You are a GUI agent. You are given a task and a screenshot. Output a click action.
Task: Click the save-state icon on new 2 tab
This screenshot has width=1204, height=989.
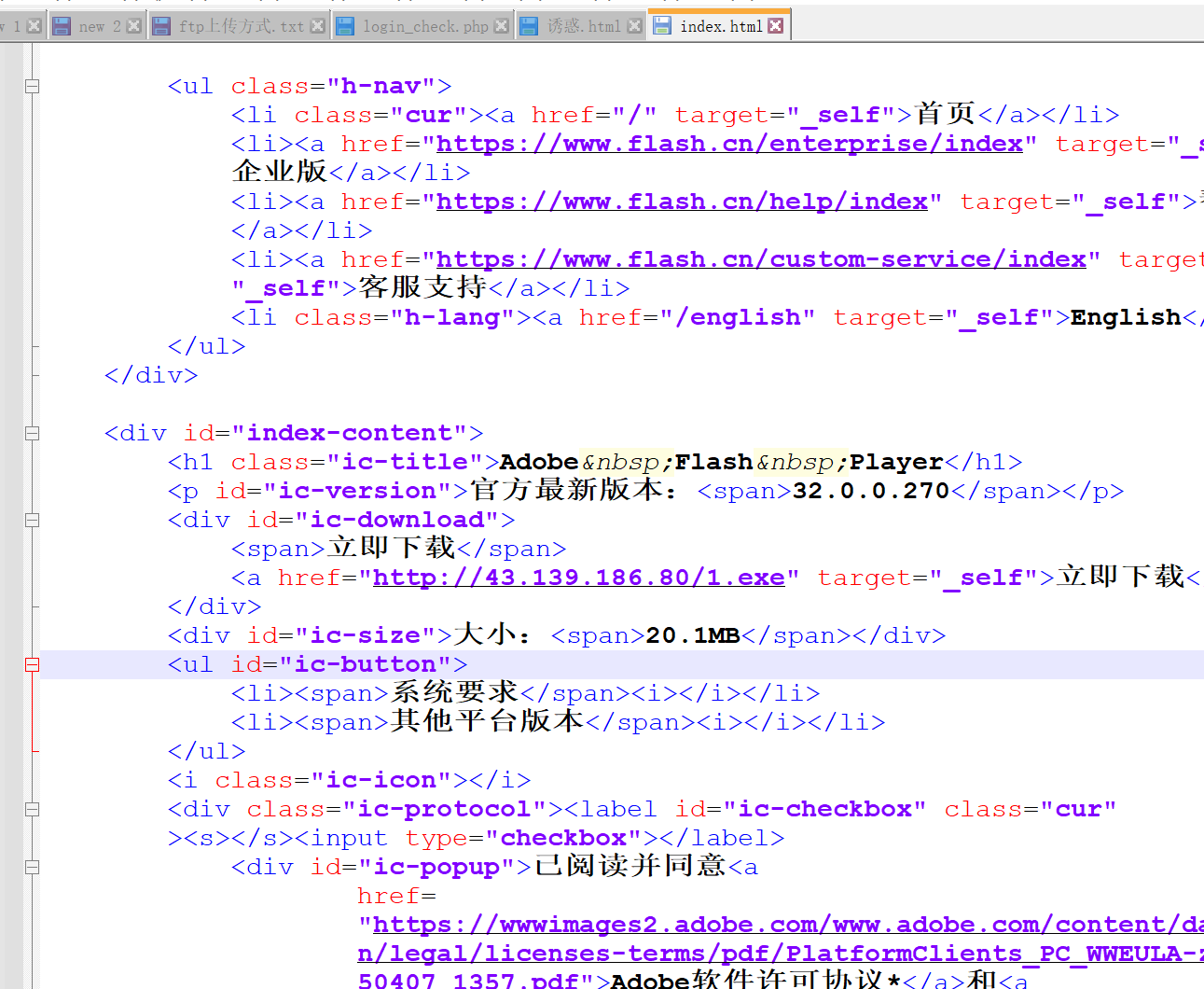click(62, 26)
